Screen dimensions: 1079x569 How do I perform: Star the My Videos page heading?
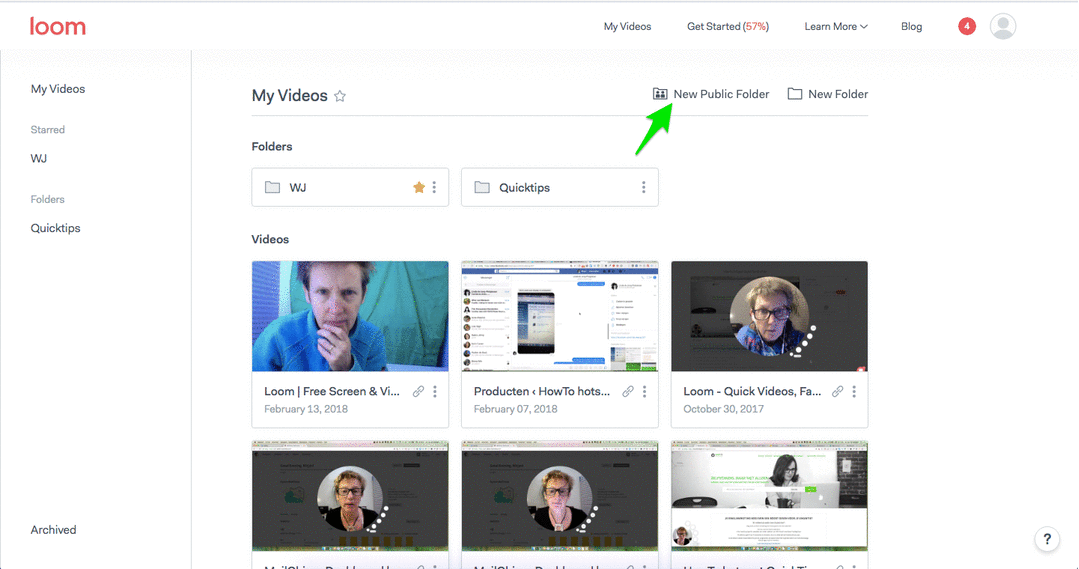click(340, 96)
